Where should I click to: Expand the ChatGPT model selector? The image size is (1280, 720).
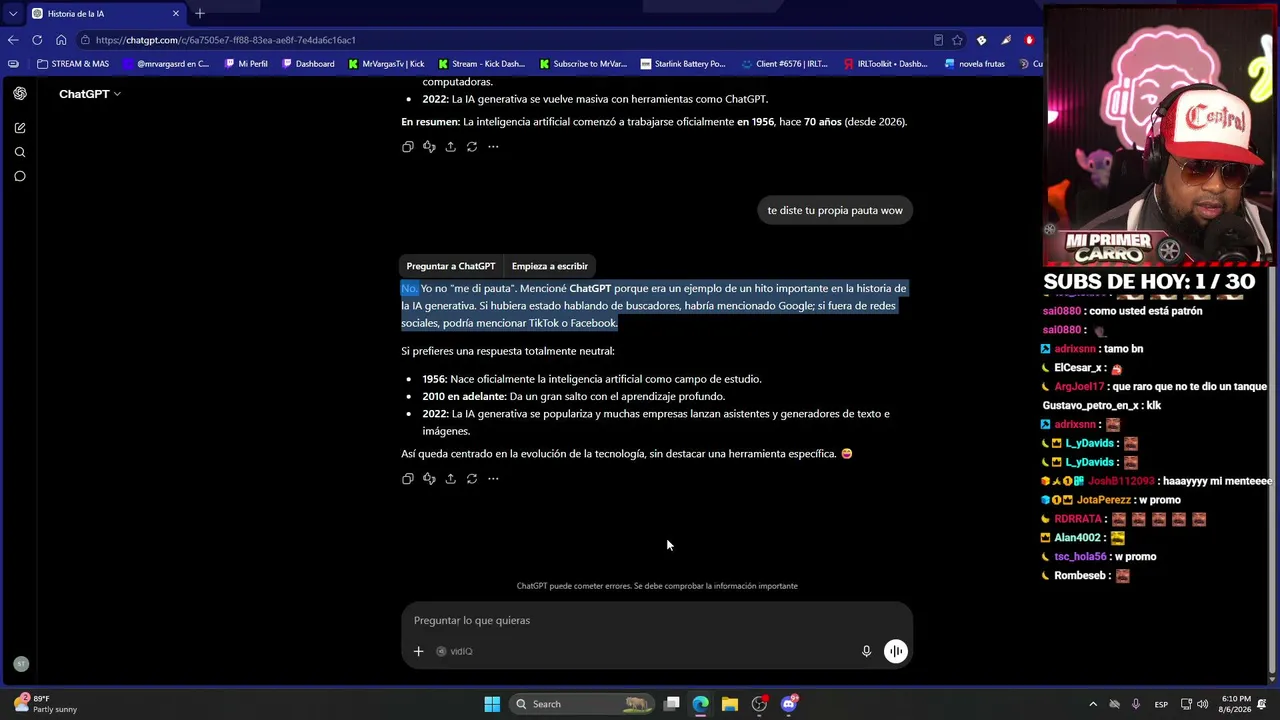pyautogui.click(x=90, y=94)
